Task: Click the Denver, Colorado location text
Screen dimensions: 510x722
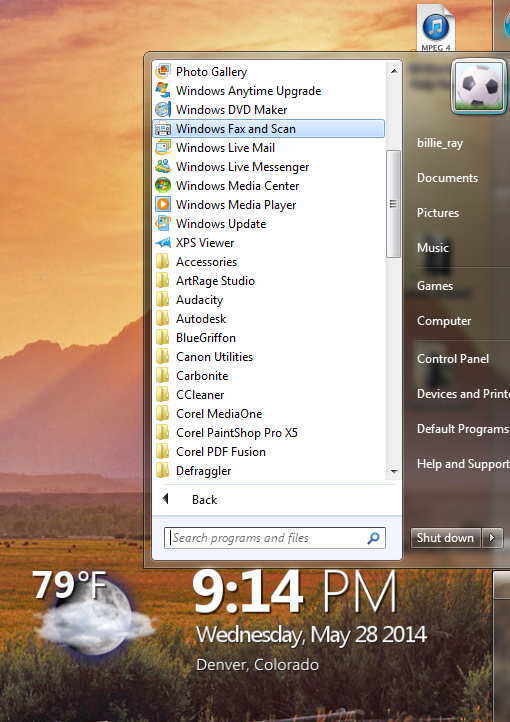Action: 257,664
